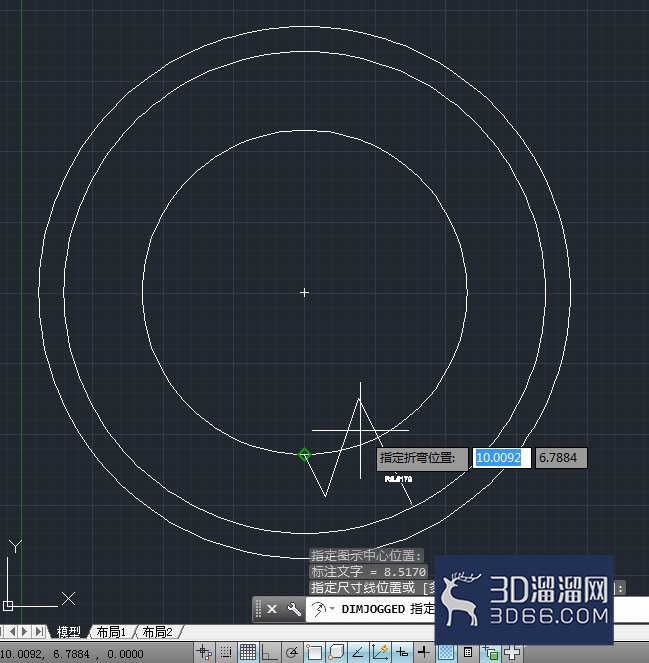Click dynamic input X field 10.0092
The image size is (649, 663).
(501, 458)
